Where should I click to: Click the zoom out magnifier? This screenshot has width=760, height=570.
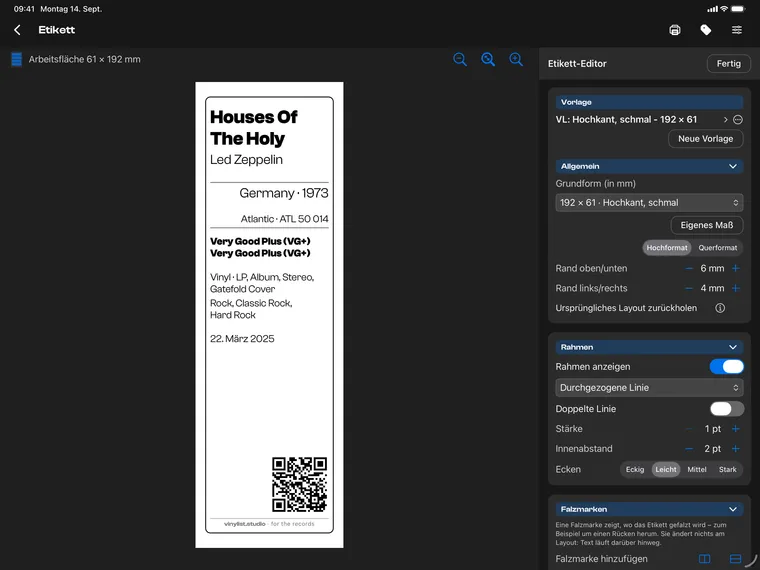coord(459,60)
